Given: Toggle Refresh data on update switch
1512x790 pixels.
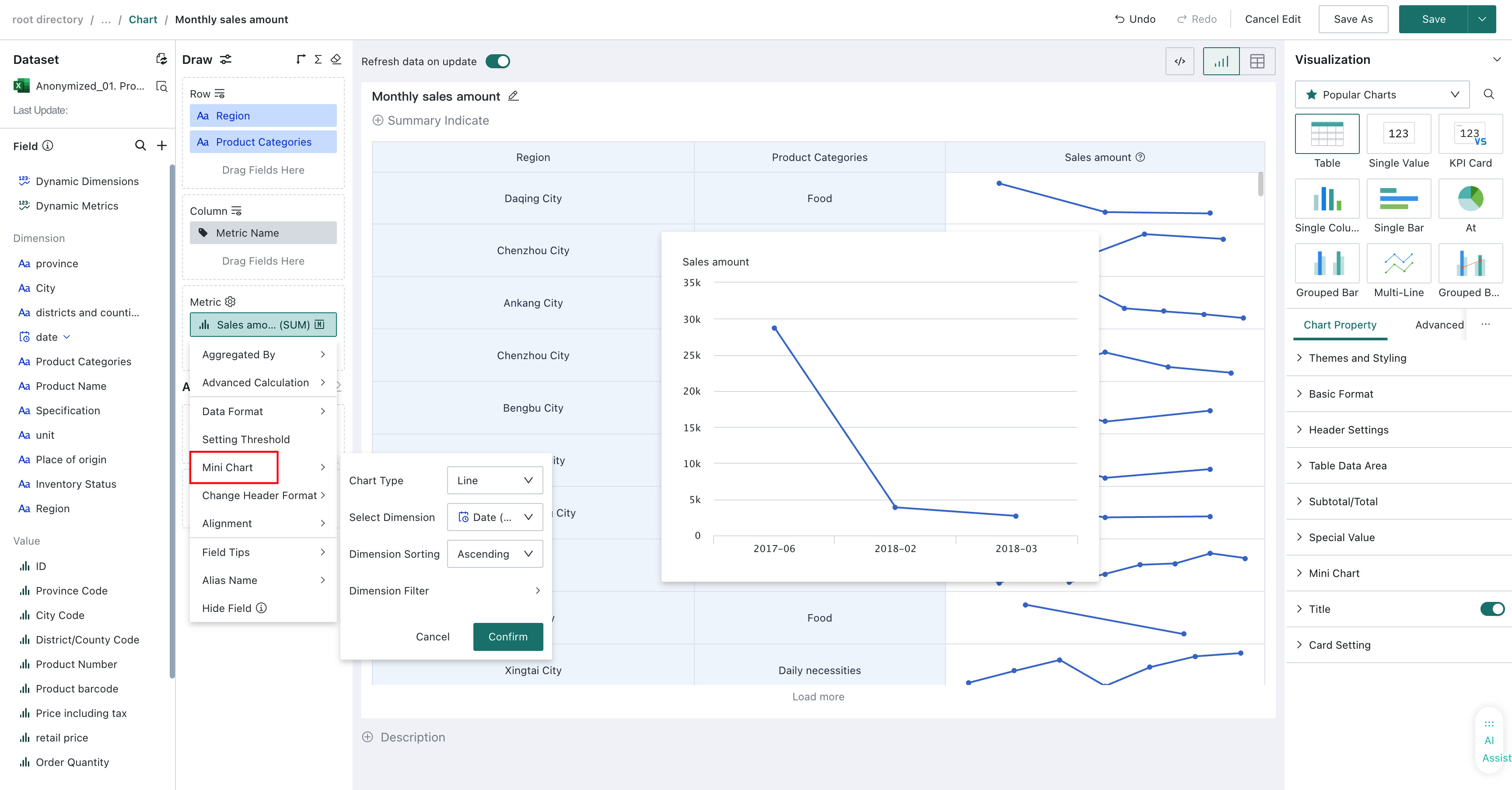Looking at the screenshot, I should (x=498, y=62).
